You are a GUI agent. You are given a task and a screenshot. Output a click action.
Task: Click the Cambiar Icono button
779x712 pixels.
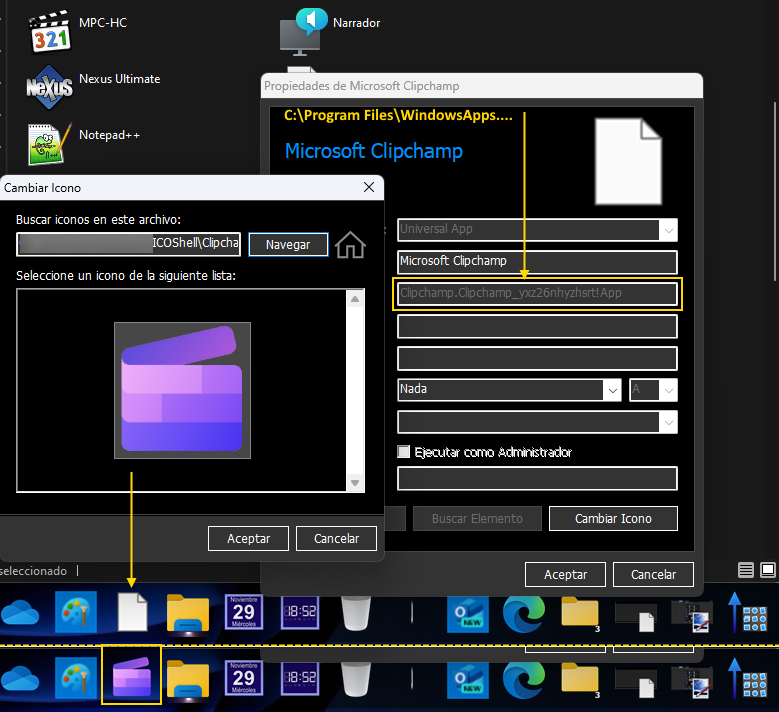tap(612, 518)
